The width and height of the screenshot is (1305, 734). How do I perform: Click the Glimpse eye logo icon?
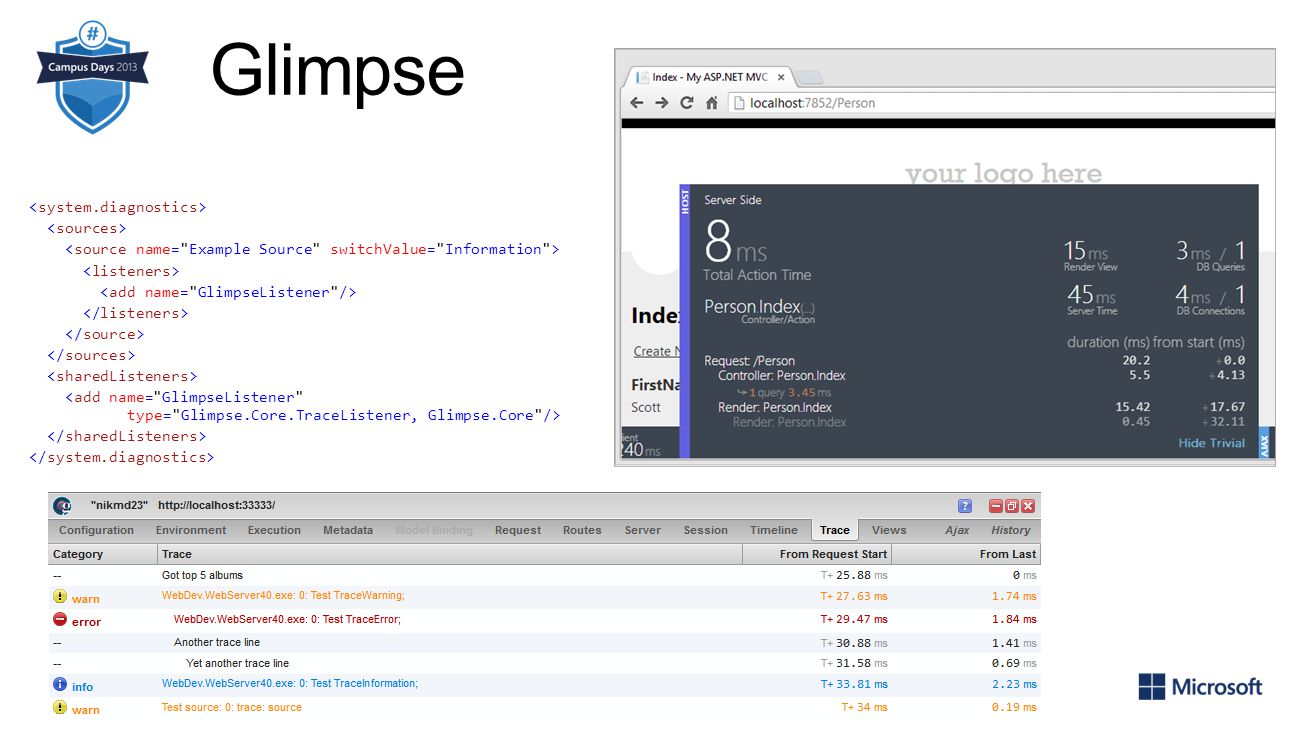click(x=62, y=506)
